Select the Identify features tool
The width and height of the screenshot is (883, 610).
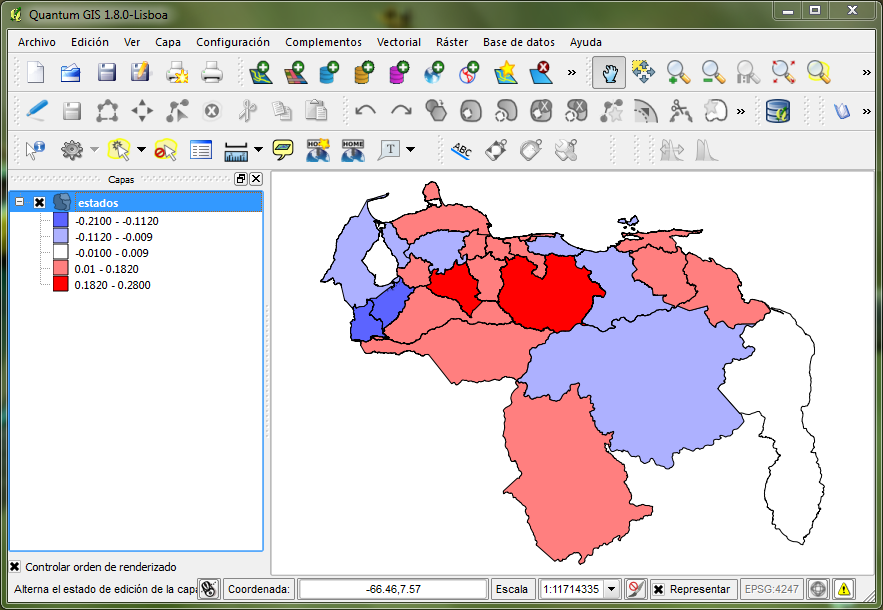tap(35, 150)
